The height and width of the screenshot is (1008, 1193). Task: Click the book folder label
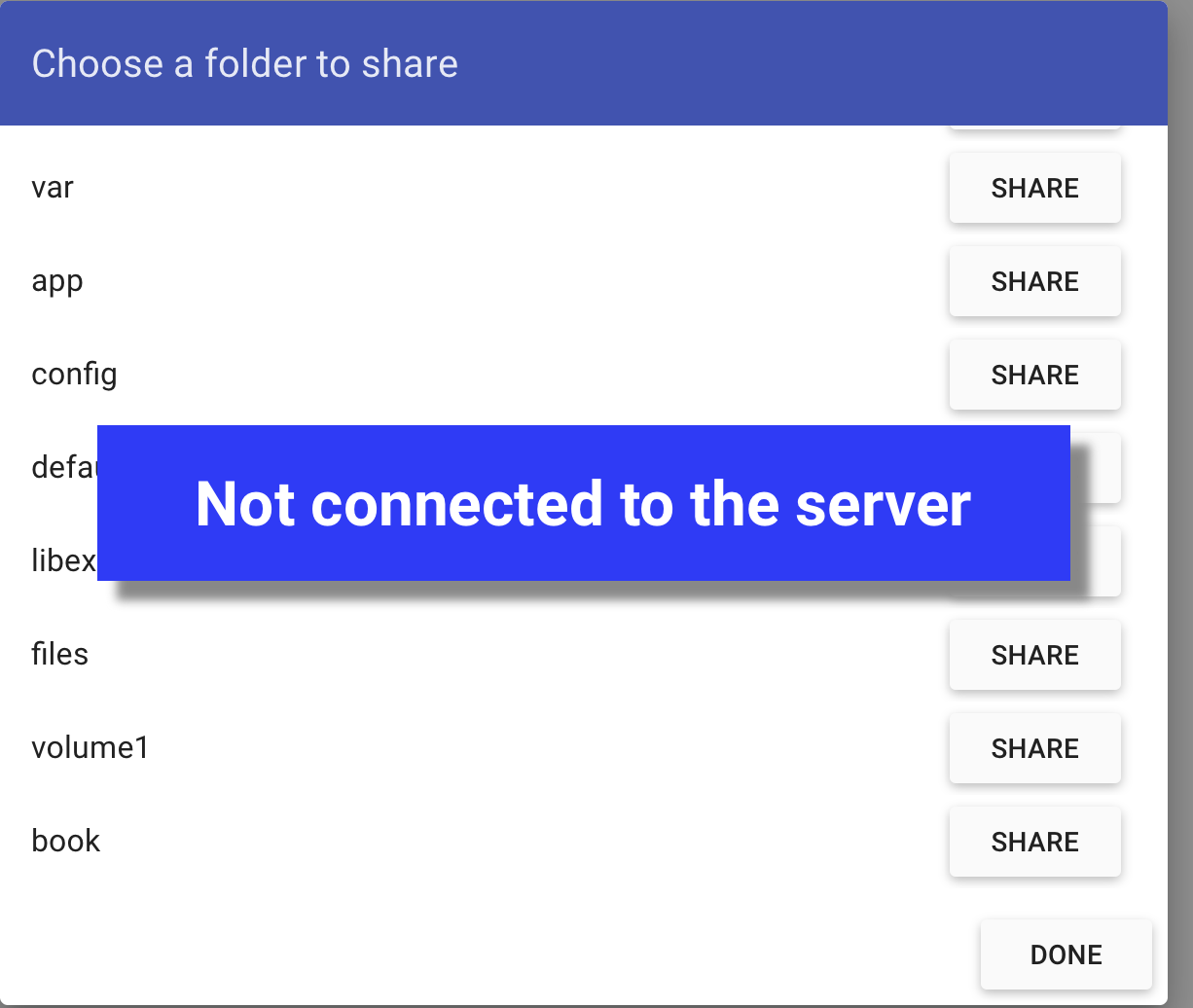[66, 842]
